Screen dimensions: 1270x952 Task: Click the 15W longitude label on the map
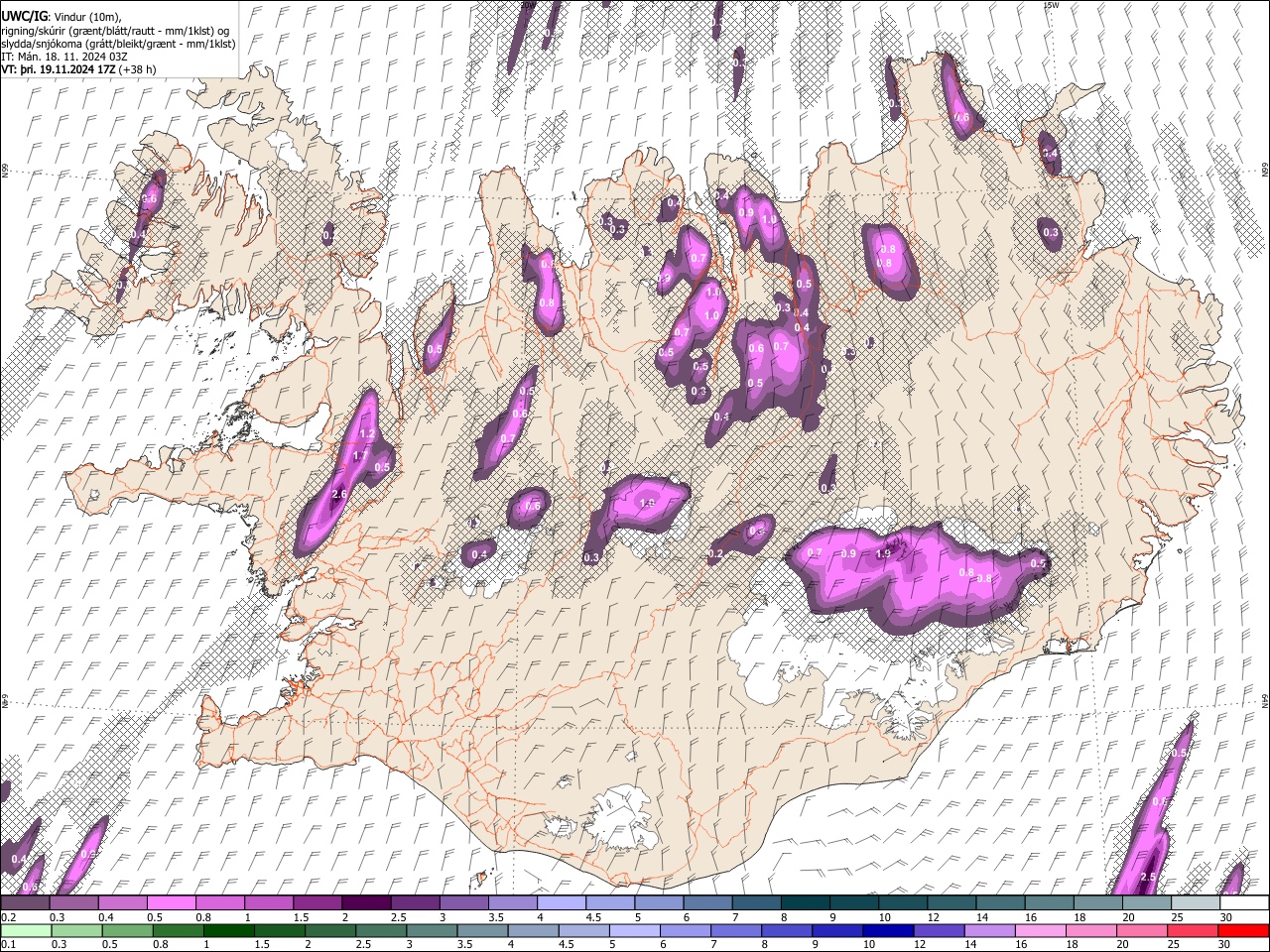coord(1051,5)
